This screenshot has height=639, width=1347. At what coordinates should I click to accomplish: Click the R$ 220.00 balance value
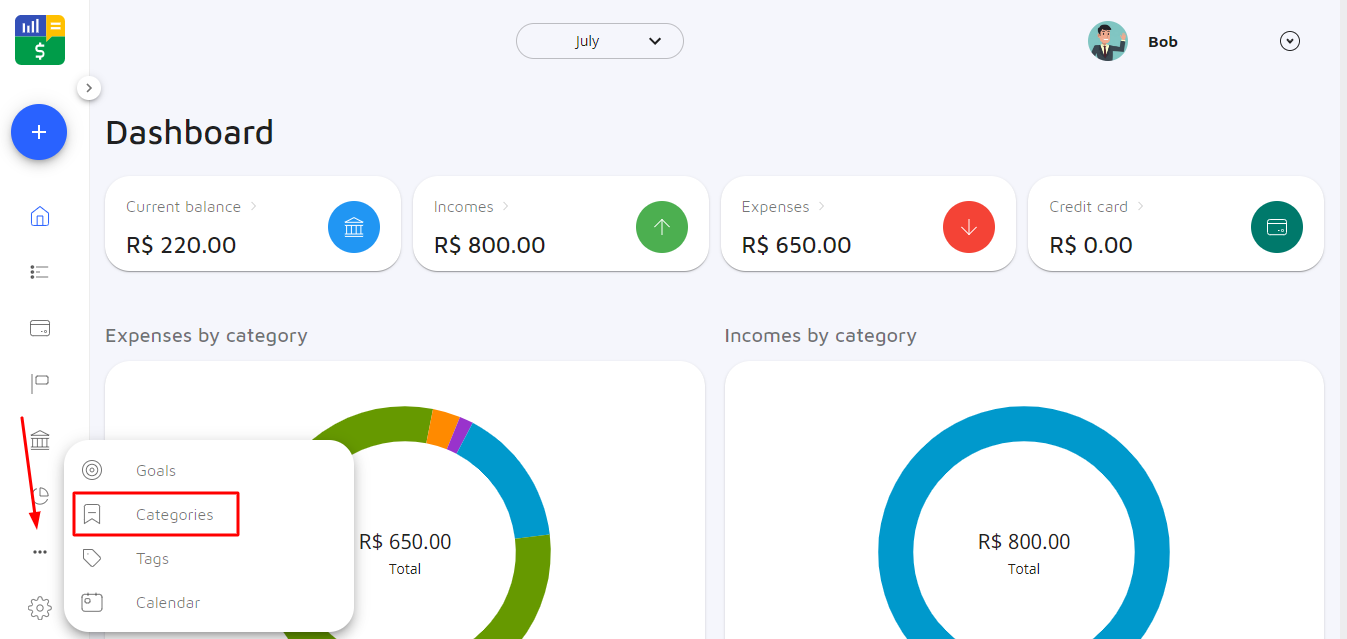[x=181, y=245]
